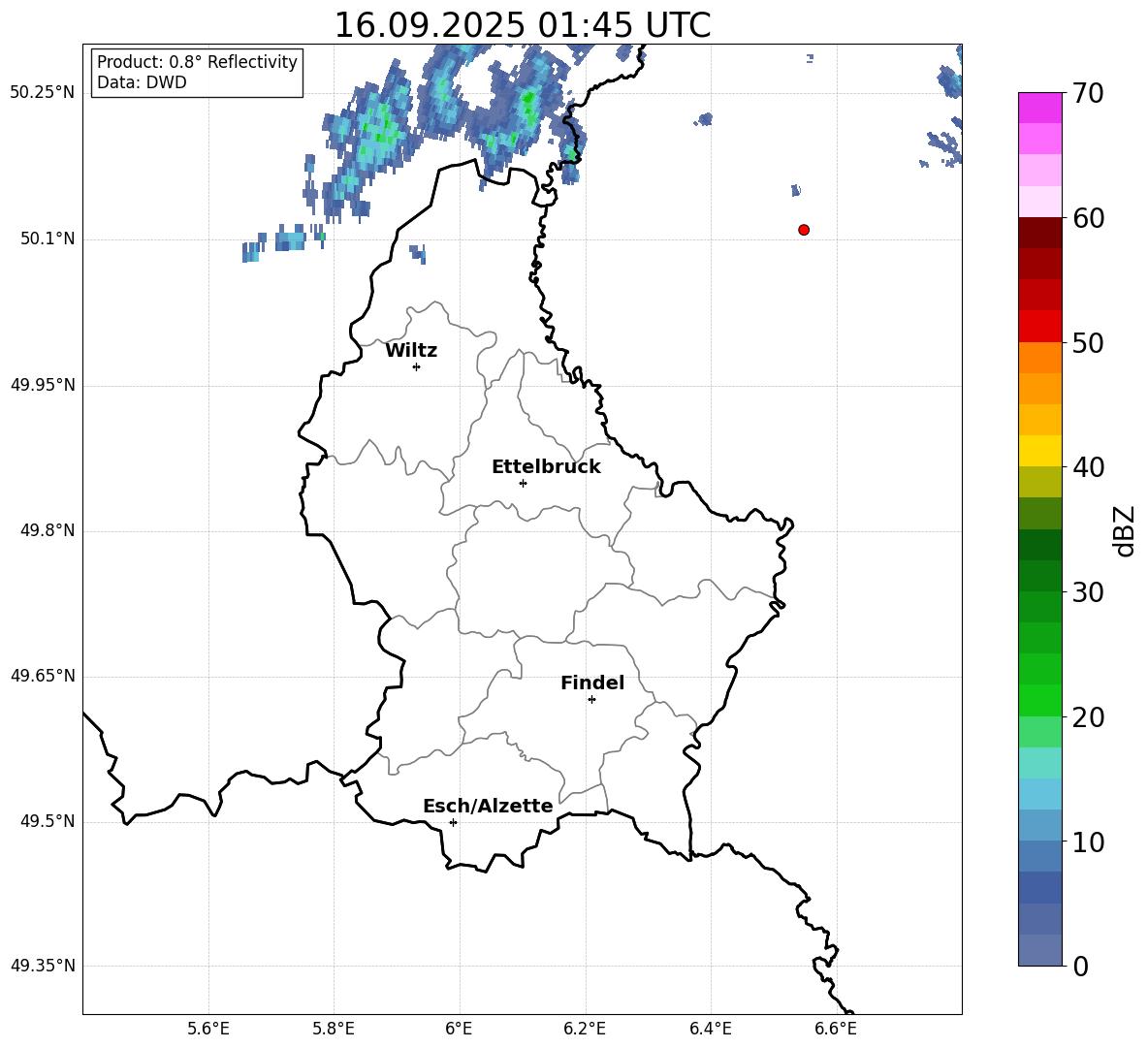Click the 50.25°N latitude label
Image resolution: width=1148 pixels, height=1048 pixels.
click(x=43, y=92)
